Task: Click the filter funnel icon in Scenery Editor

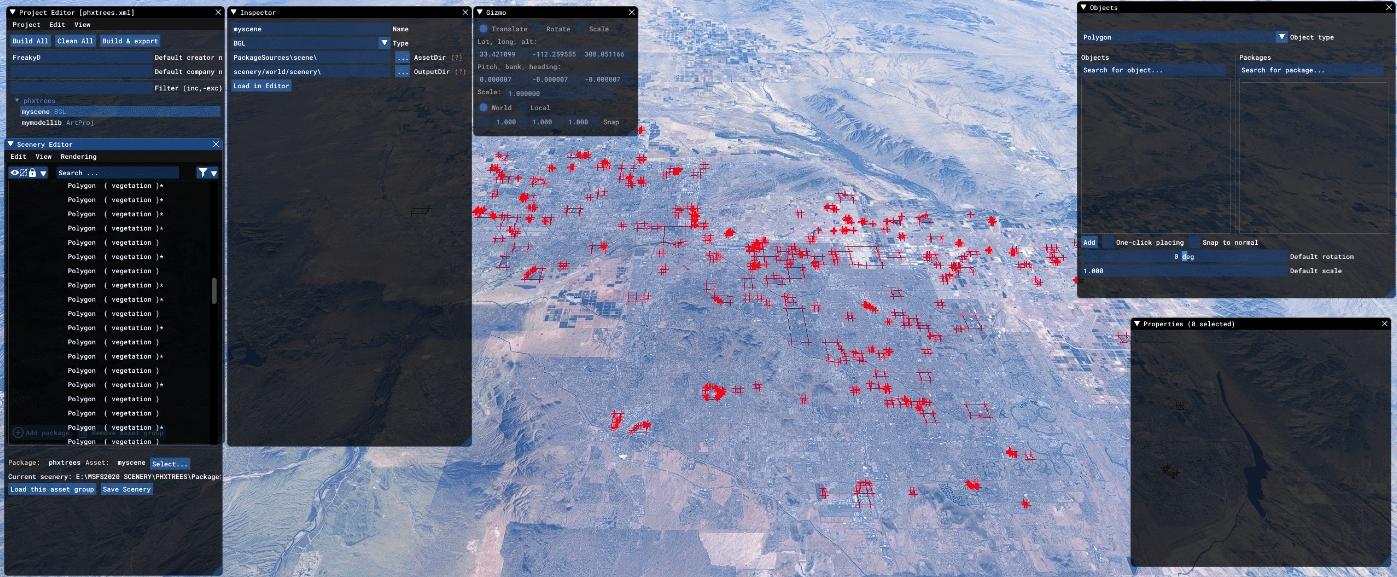Action: [x=203, y=173]
